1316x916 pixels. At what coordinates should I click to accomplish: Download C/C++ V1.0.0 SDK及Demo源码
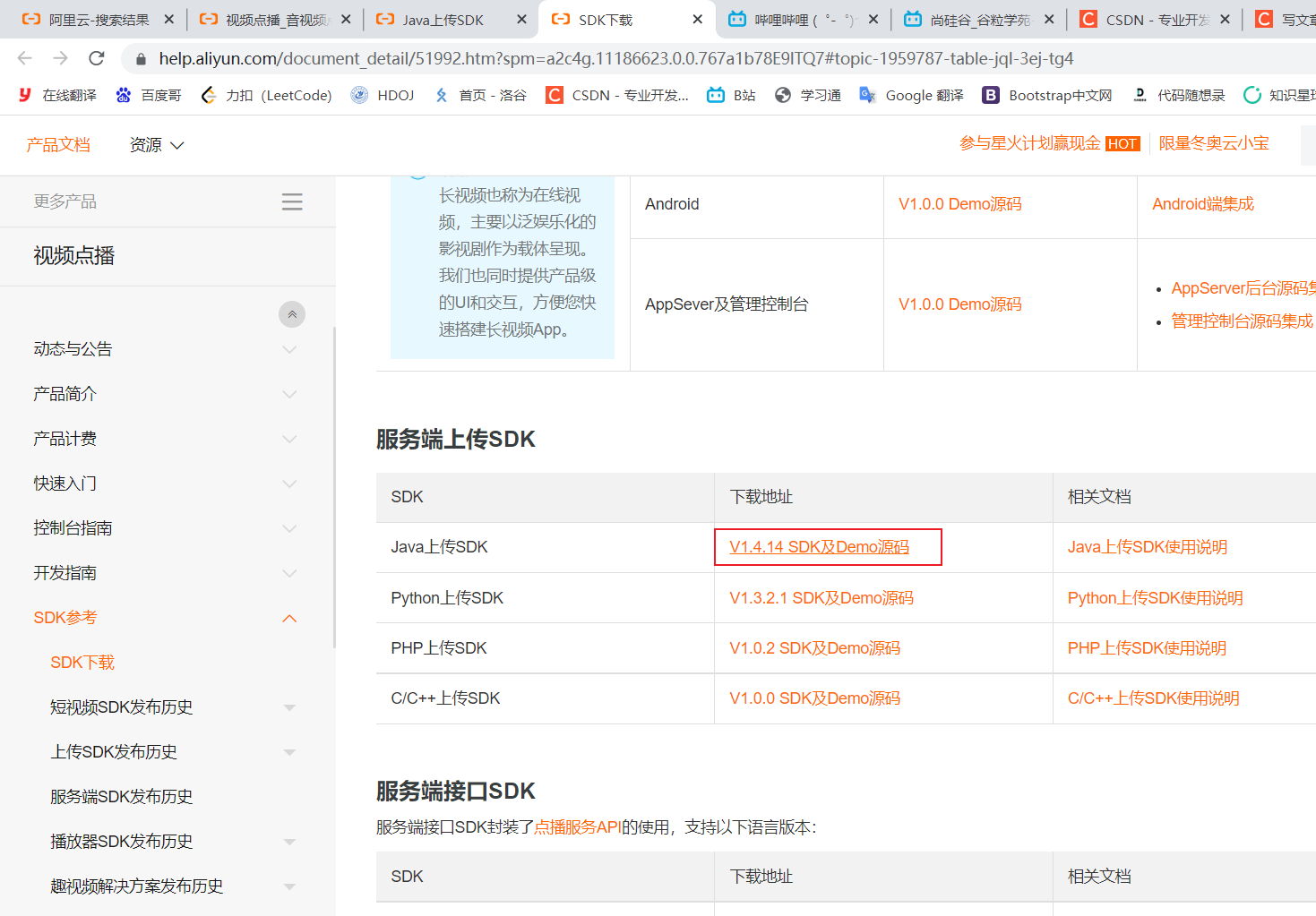[x=814, y=698]
